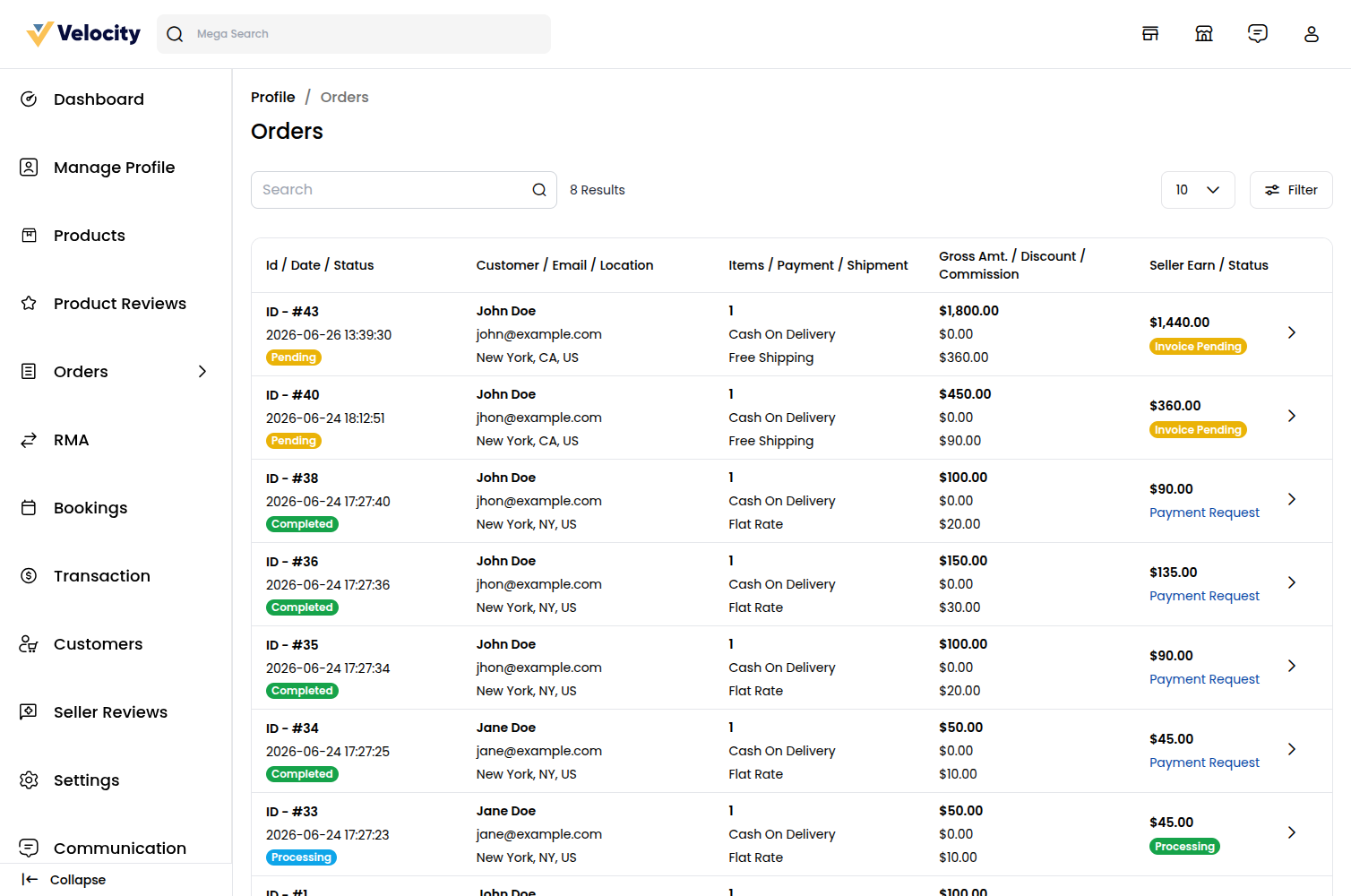
Task: Open the chat messages icon in the top bar
Action: point(1258,34)
